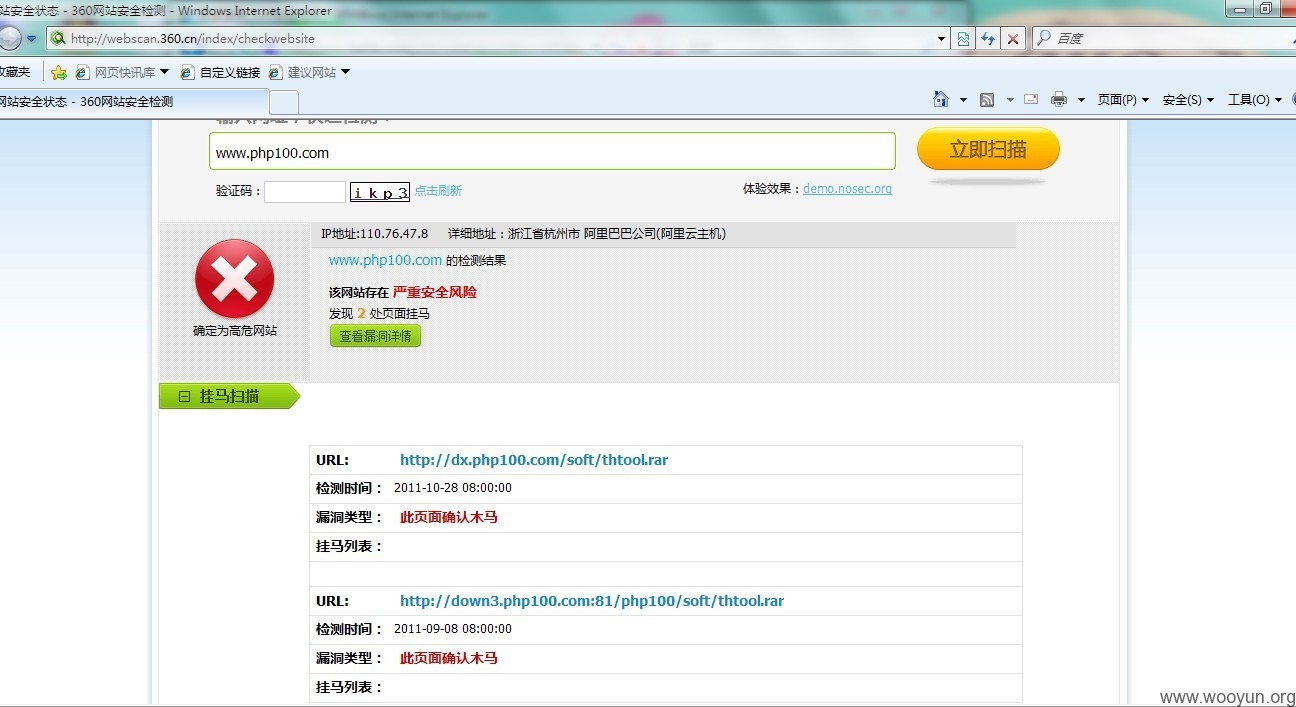
Task: Click the 浙江省杭州市 阿里巴巴公司 address text
Action: 617,234
